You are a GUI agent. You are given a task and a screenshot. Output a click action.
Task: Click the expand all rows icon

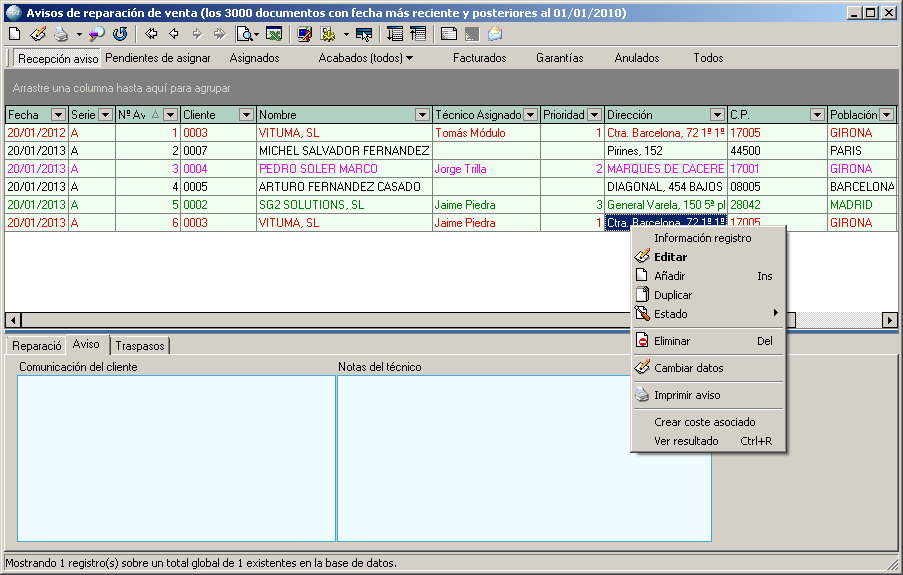[394, 34]
